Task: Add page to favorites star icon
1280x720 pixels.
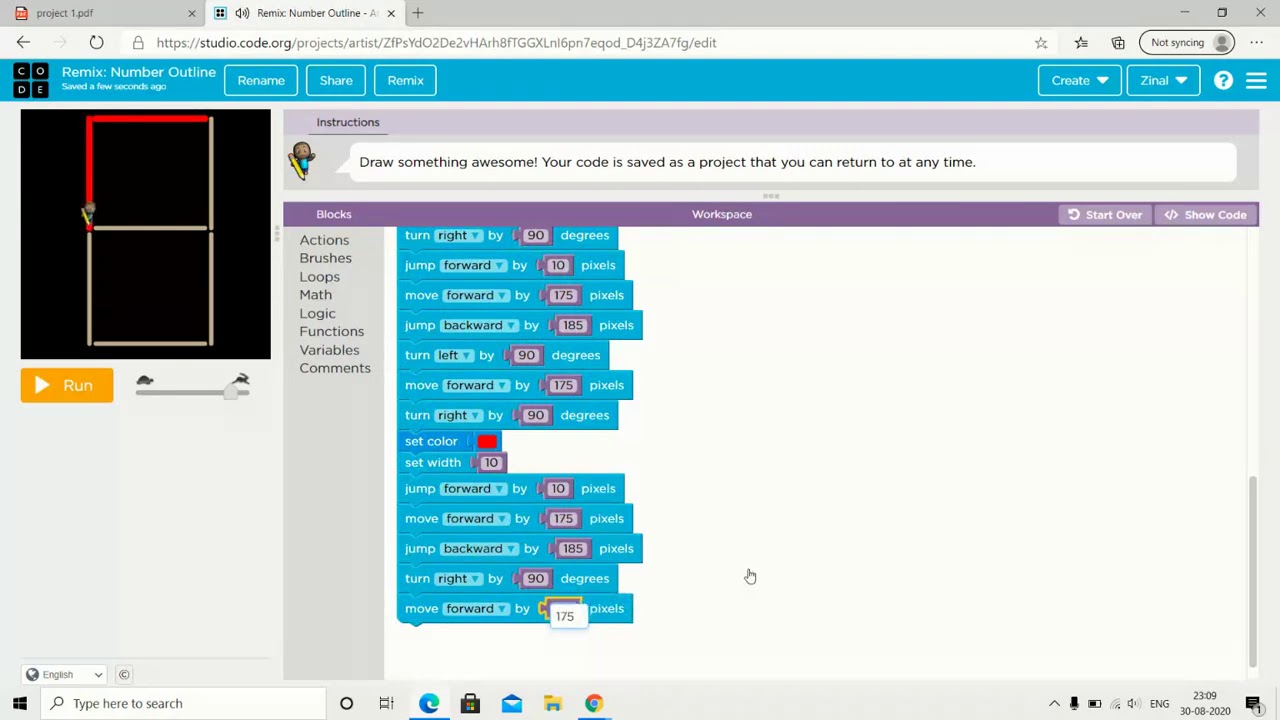Action: point(1041,43)
